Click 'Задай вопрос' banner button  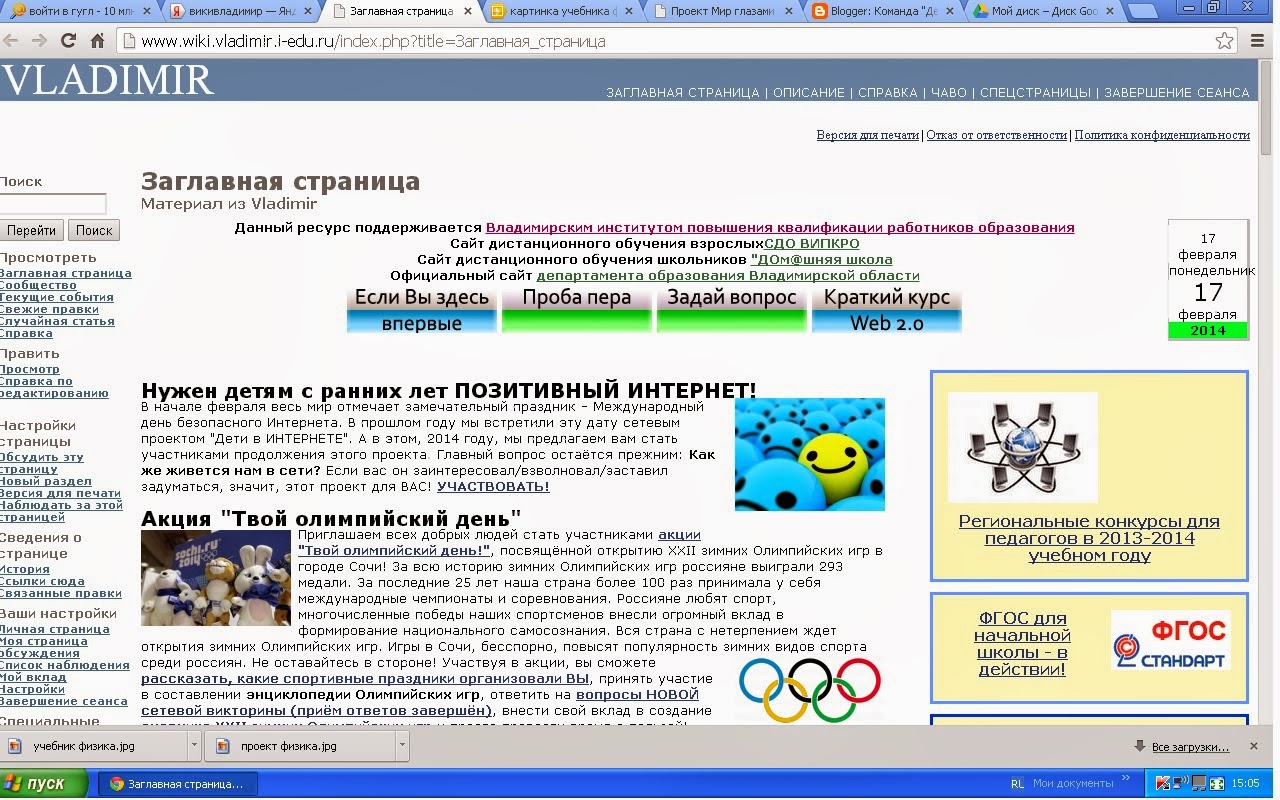tap(731, 310)
